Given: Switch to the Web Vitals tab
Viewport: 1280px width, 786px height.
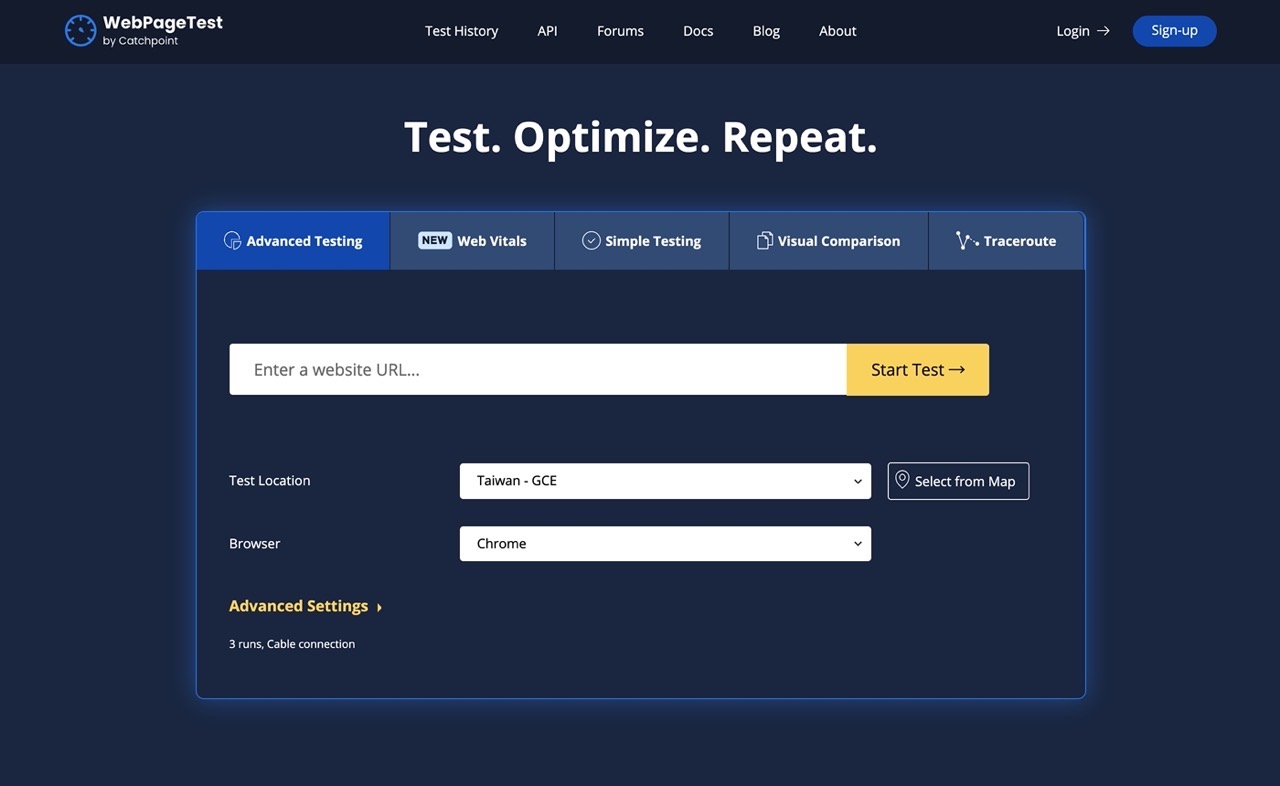Looking at the screenshot, I should click(x=472, y=241).
